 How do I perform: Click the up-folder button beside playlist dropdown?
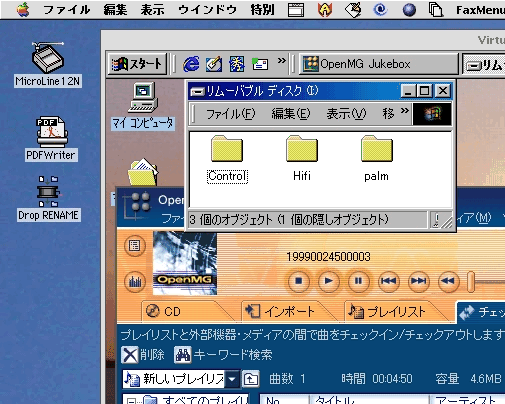251,379
